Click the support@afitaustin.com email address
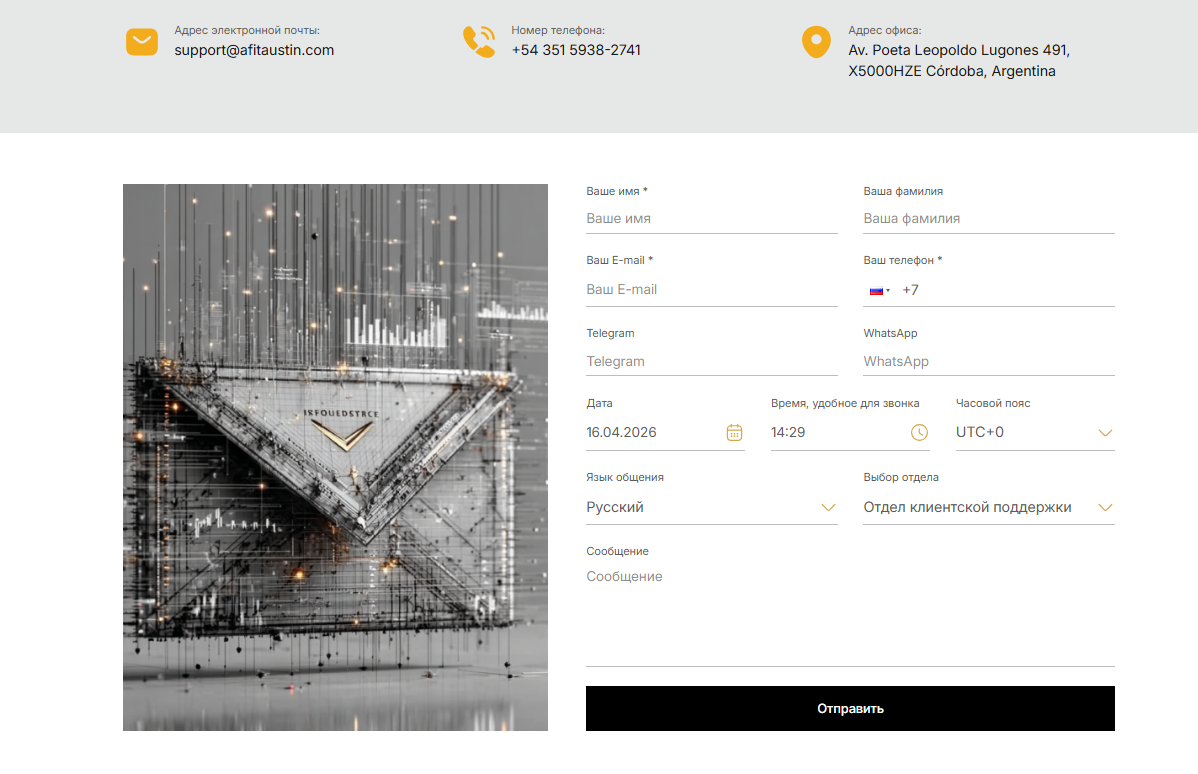 click(x=254, y=50)
